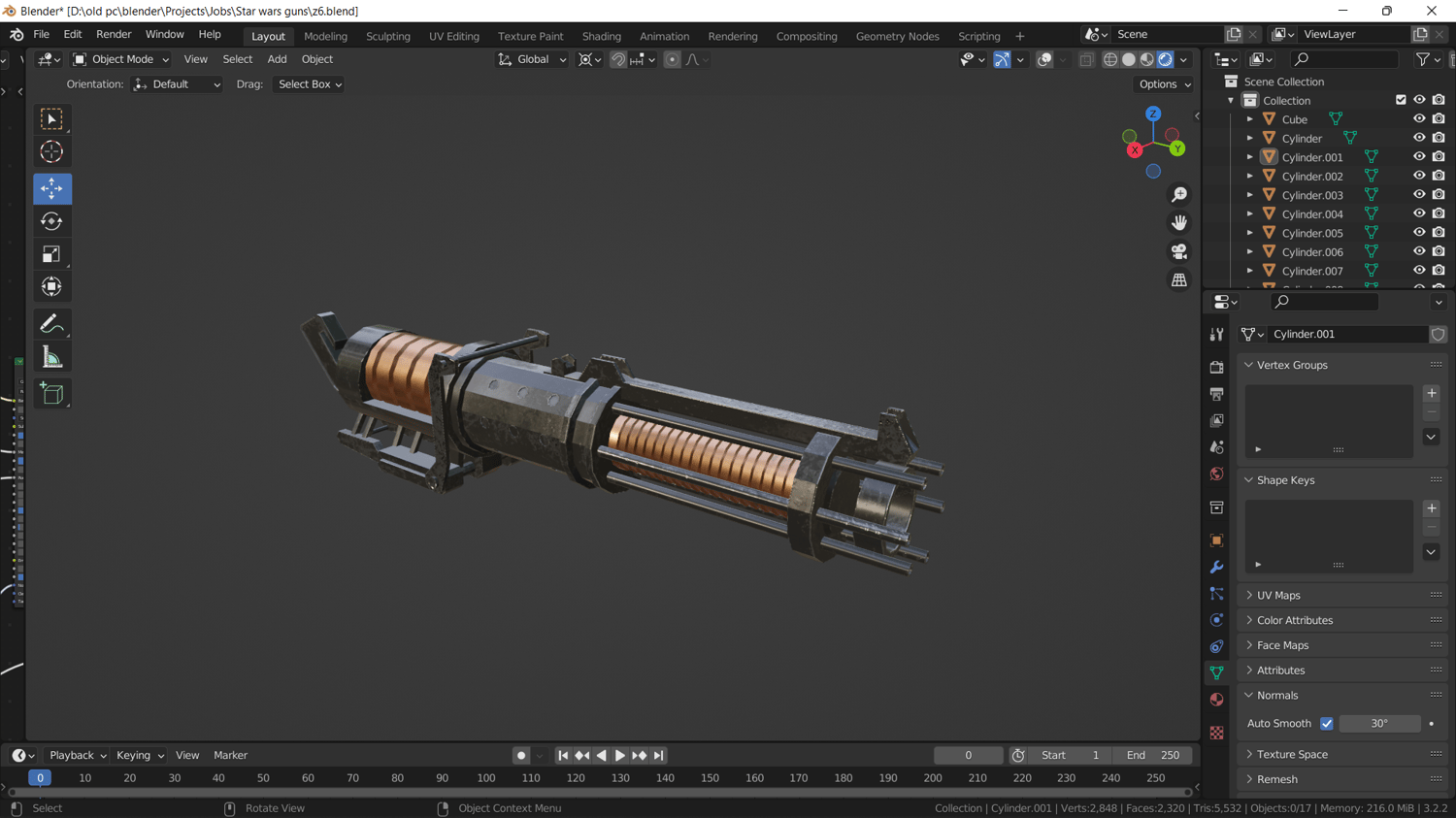
Task: Select the Scale tool
Action: [x=51, y=254]
